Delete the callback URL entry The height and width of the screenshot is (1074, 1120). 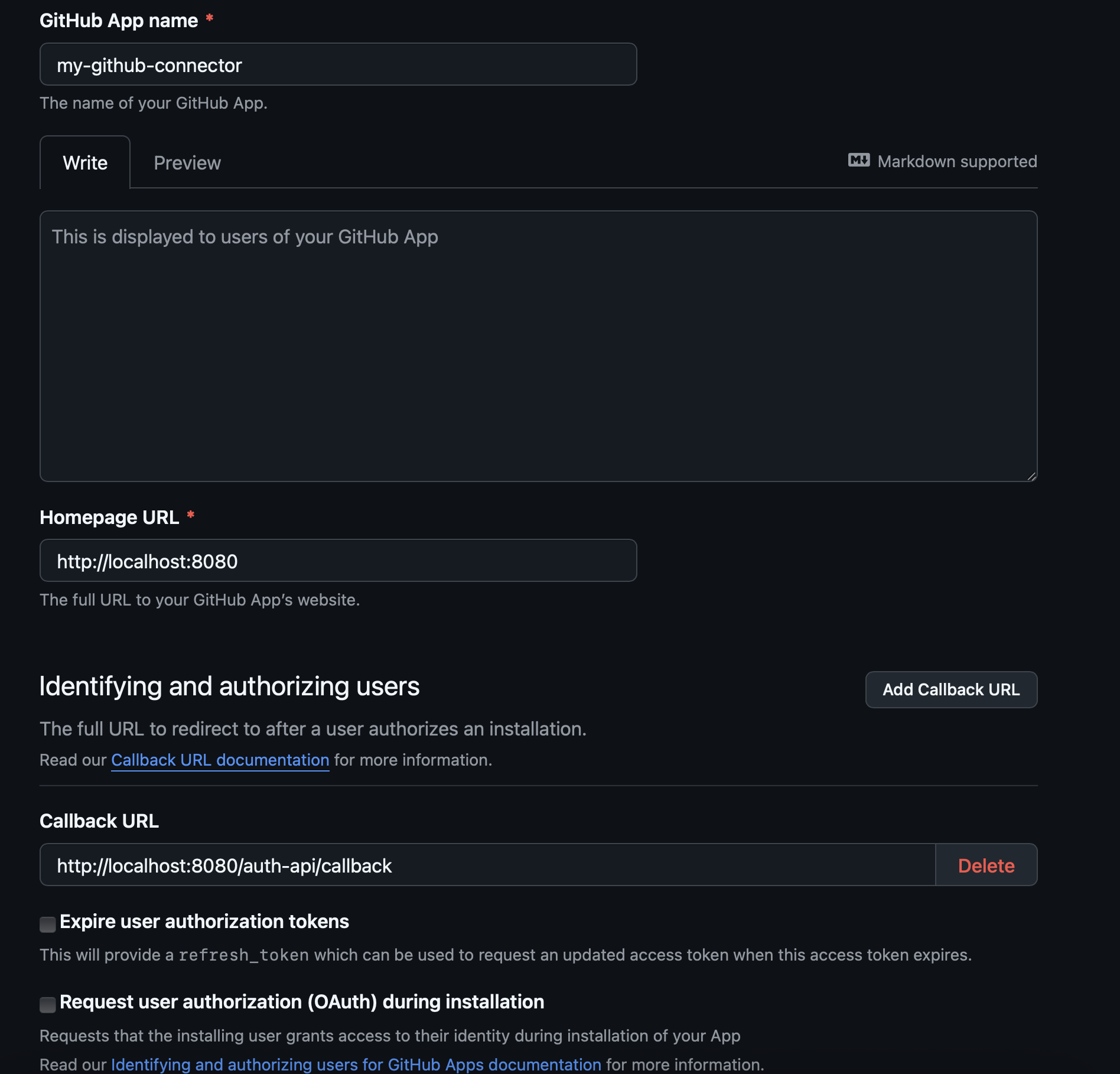coord(986,865)
